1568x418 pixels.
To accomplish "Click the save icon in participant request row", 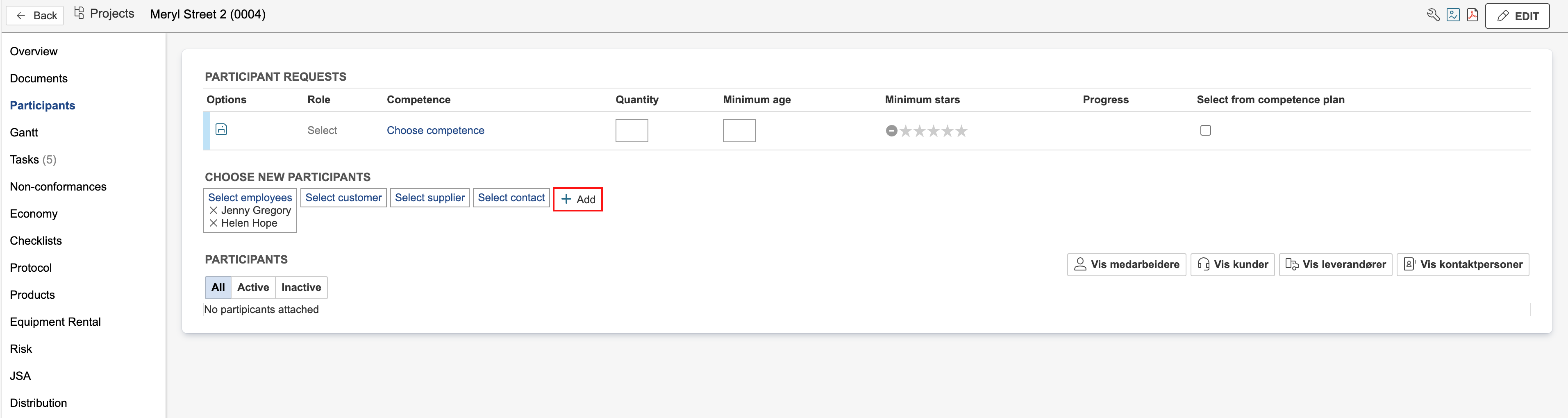I will pos(222,129).
